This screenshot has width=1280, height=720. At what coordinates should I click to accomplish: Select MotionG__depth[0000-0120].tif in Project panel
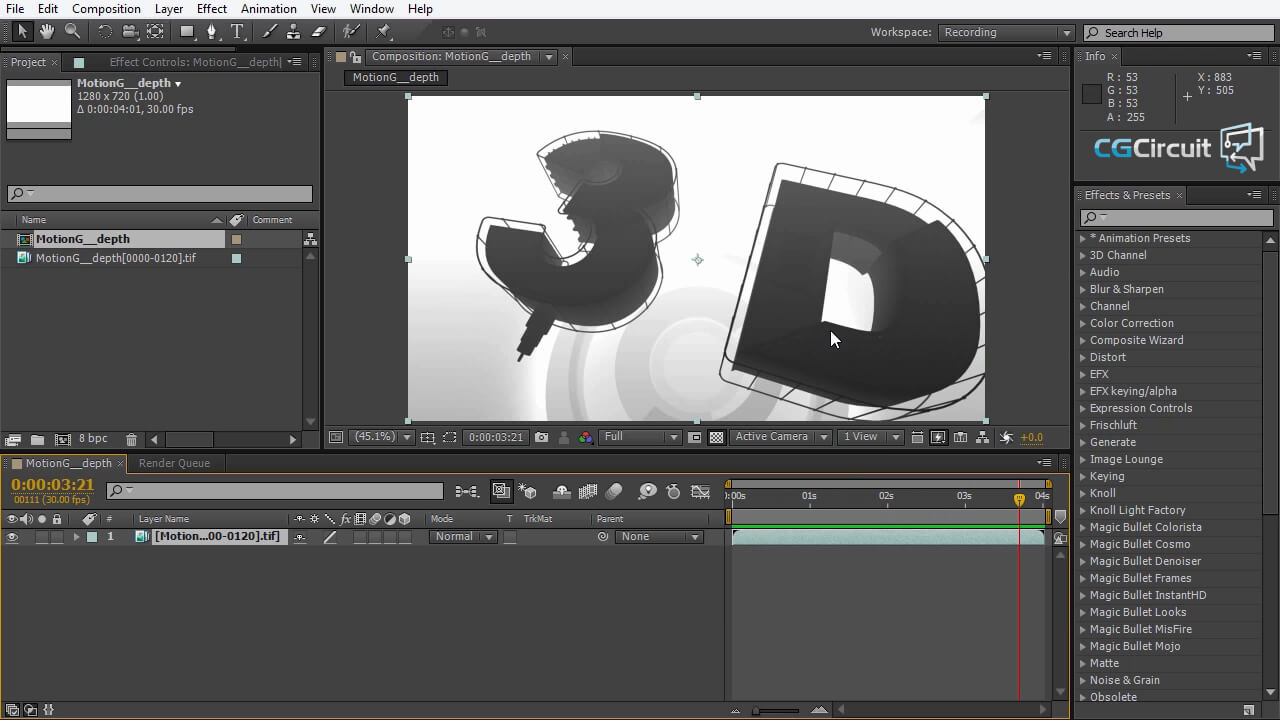115,258
